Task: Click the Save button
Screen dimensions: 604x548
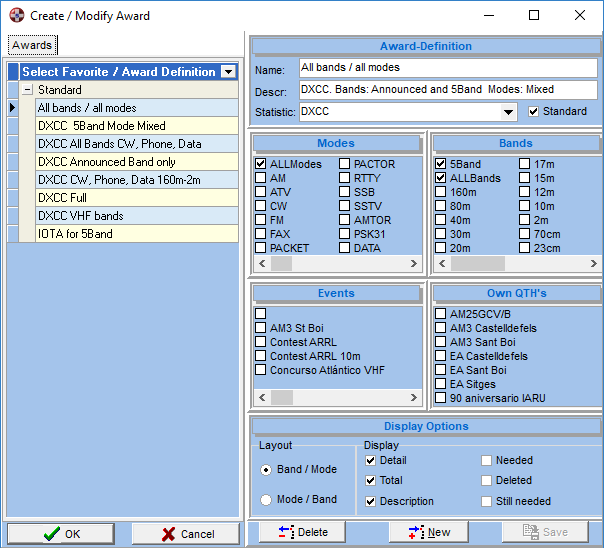Action: tap(545, 532)
